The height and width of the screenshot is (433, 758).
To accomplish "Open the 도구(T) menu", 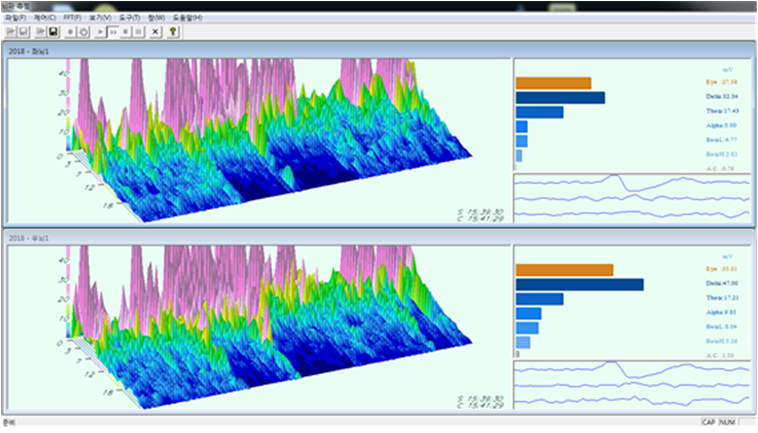I will pyautogui.click(x=130, y=18).
